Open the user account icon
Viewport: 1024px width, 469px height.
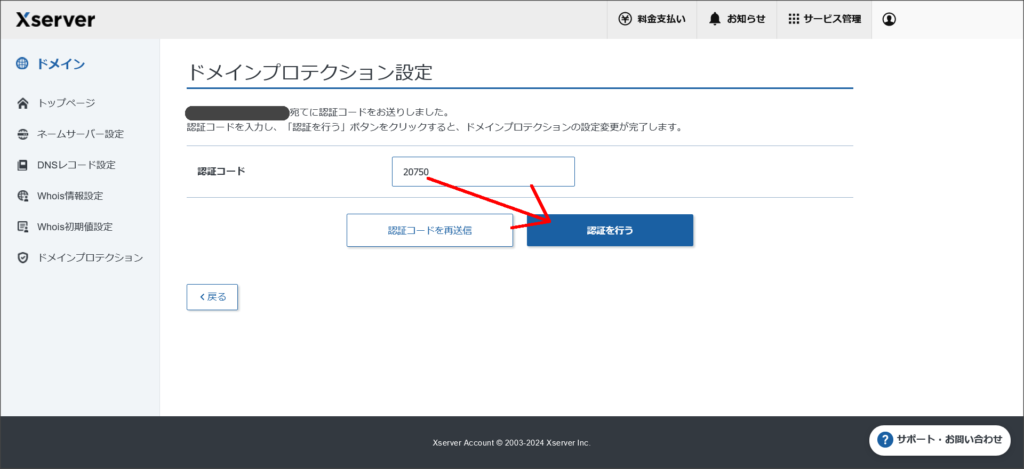[x=889, y=20]
